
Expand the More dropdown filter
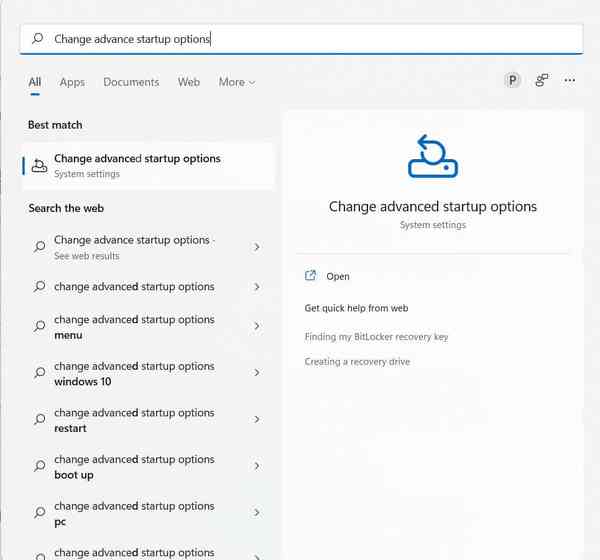coord(237,82)
